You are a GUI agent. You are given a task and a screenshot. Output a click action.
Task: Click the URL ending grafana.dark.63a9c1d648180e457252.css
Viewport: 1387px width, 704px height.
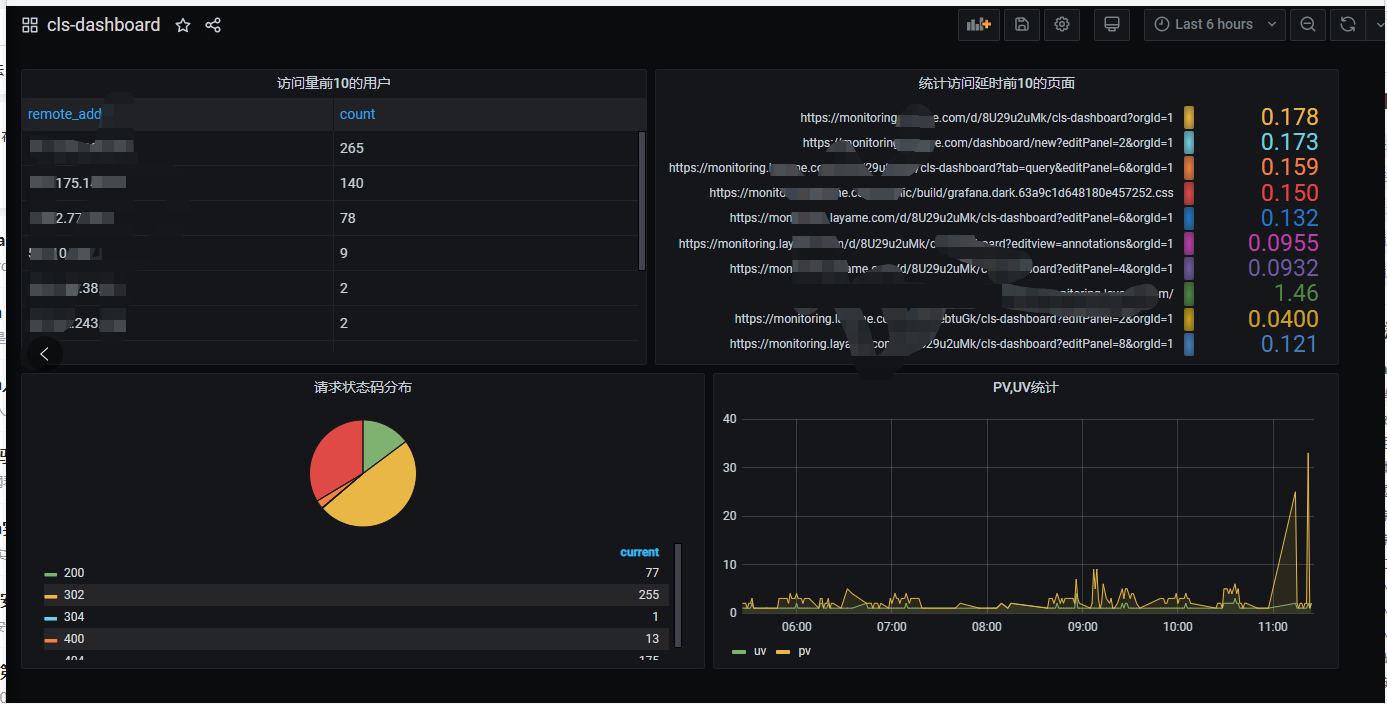941,193
